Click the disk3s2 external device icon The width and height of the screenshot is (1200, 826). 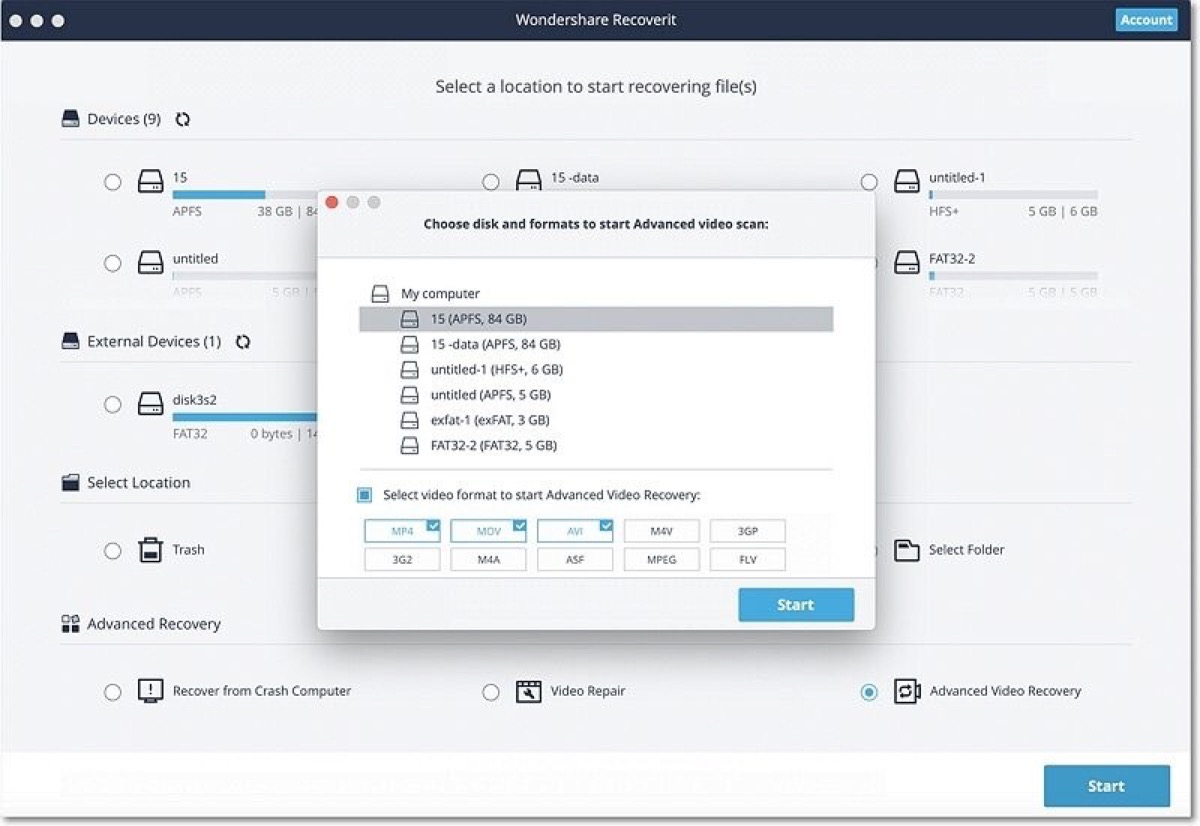click(x=151, y=404)
